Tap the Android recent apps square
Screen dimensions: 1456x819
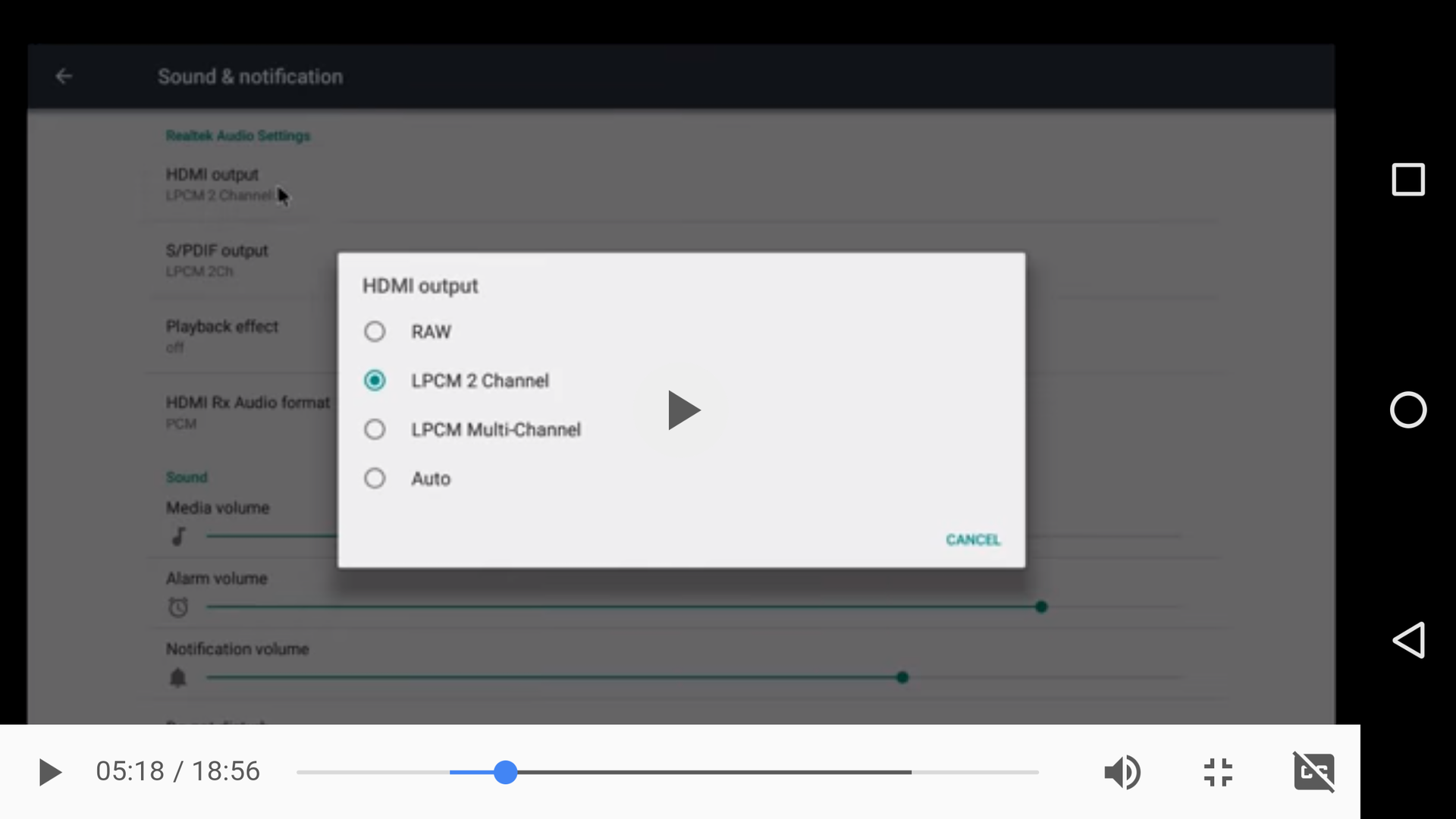point(1407,180)
